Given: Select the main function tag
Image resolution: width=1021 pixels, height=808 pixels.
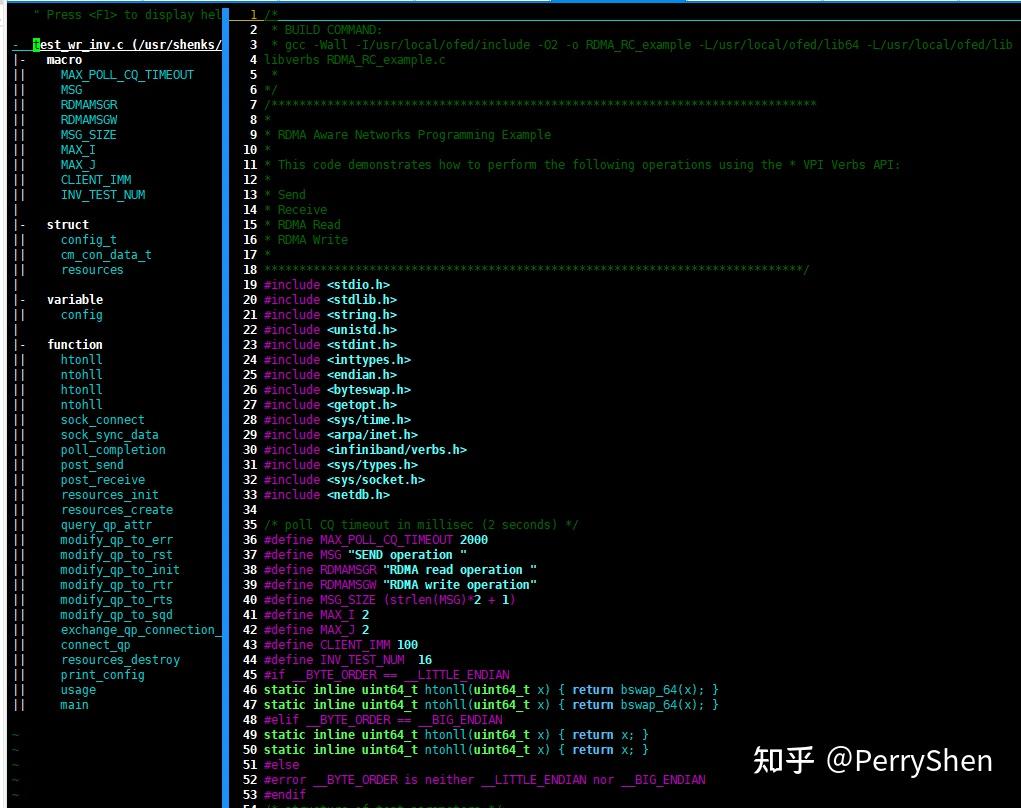Looking at the screenshot, I should click(x=74, y=704).
